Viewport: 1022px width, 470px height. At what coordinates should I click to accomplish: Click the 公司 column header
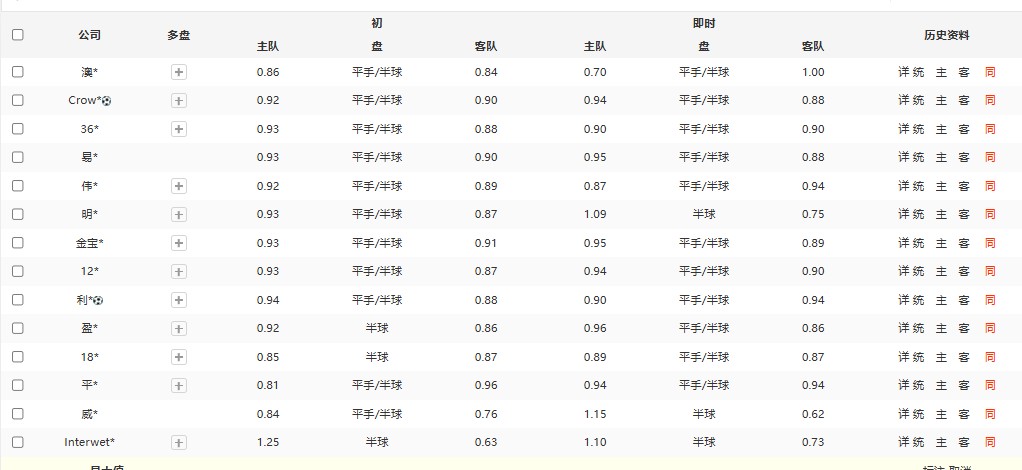click(x=89, y=35)
